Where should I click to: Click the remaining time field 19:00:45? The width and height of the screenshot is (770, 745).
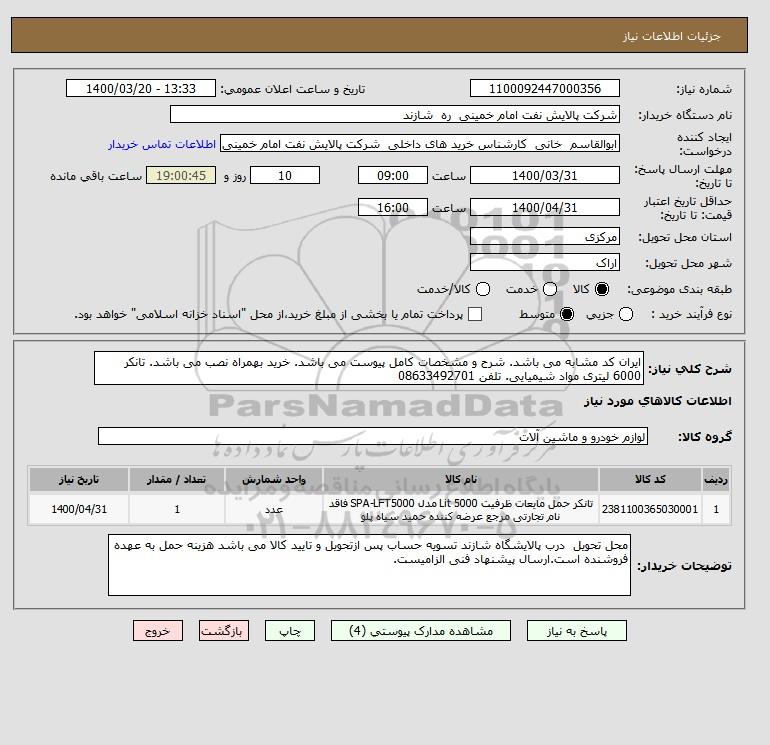181,175
